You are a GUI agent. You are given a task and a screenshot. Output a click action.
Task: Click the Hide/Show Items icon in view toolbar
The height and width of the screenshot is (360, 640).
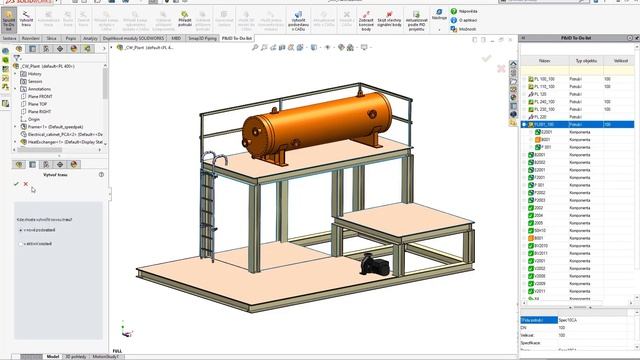pos(327,48)
